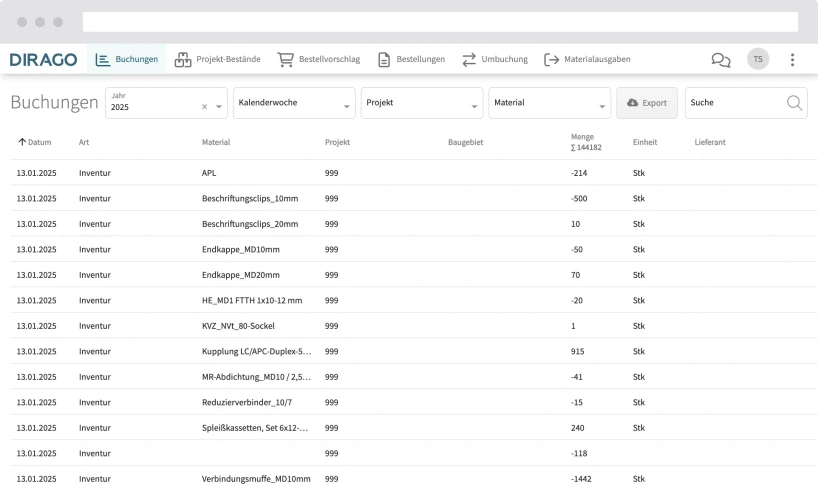Sort by Menge column header
Screen dimensions: 818x503
point(582,136)
